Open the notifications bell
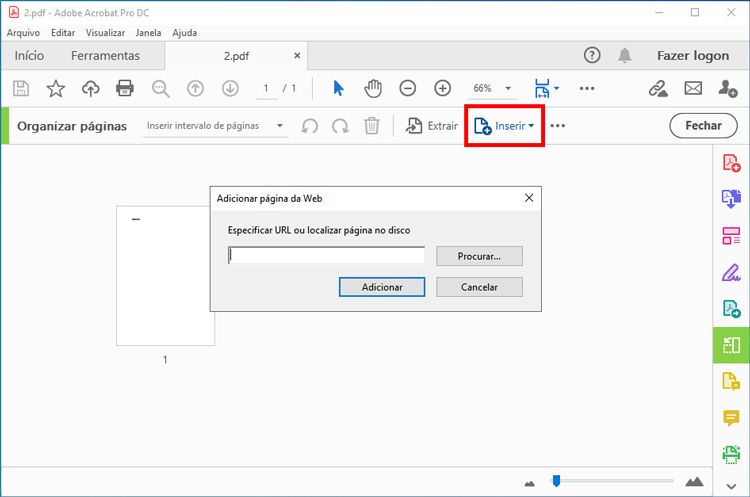 coord(625,55)
